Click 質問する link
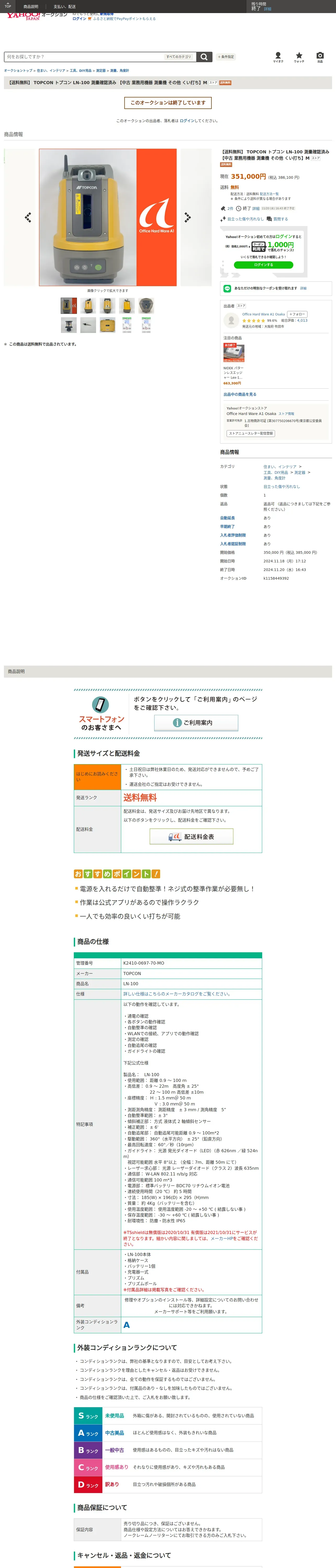336x1568 pixels. coord(281,219)
